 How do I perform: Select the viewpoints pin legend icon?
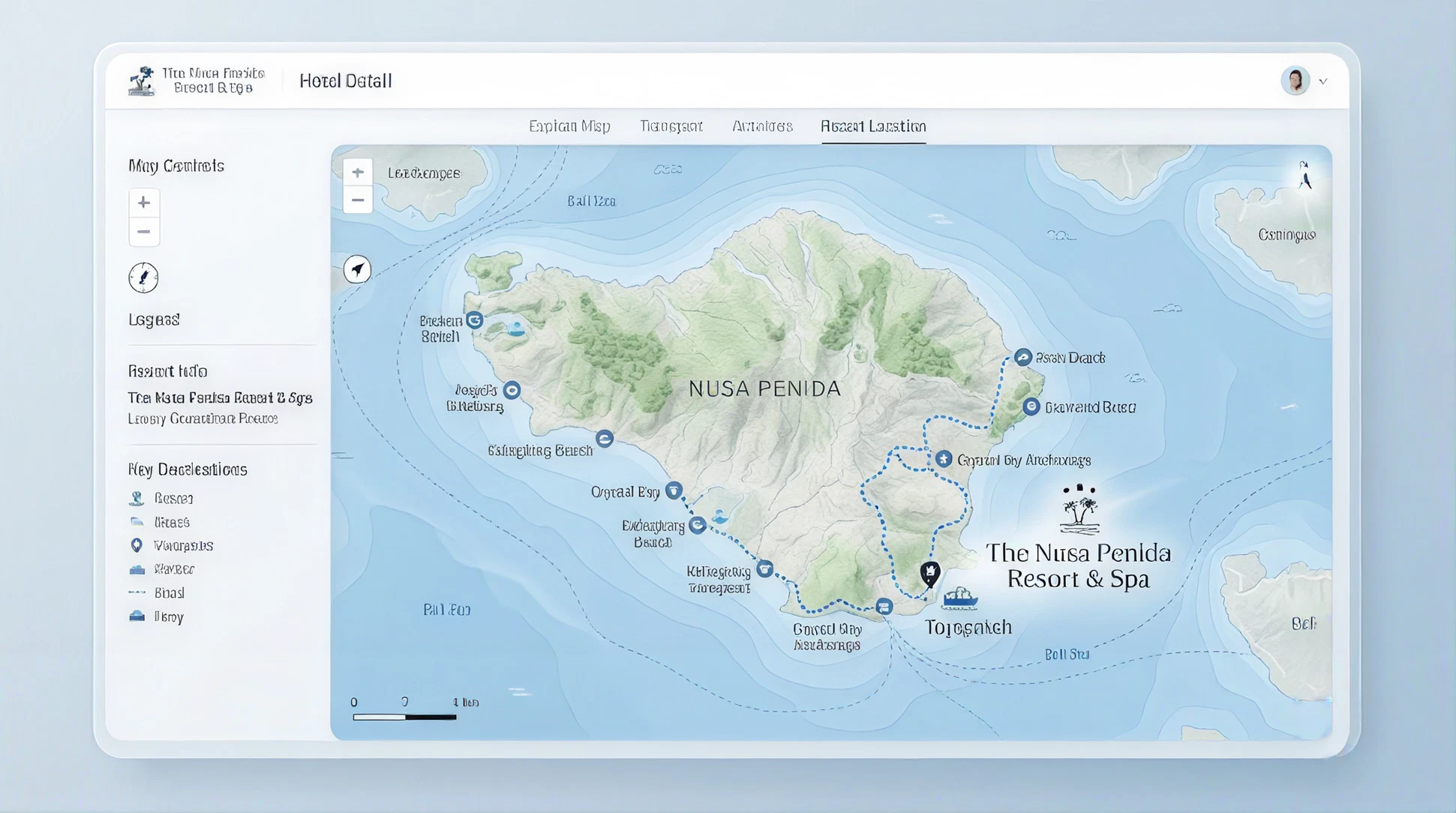(x=137, y=545)
